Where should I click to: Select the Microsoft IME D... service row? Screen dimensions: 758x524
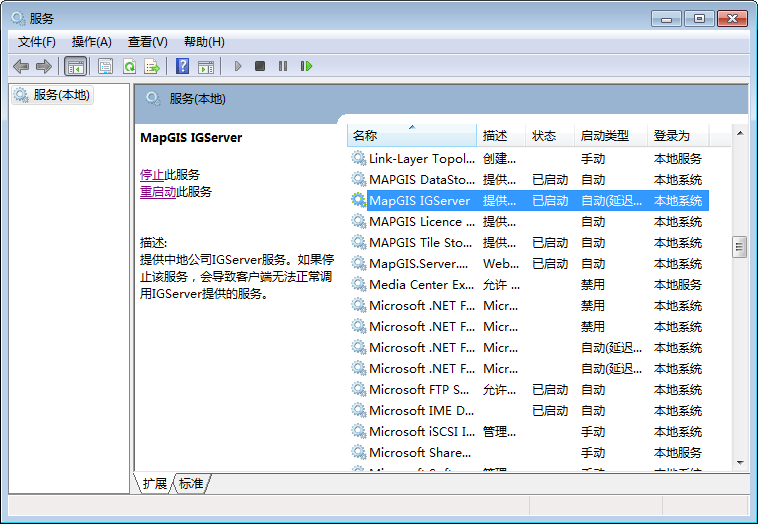tap(528, 410)
